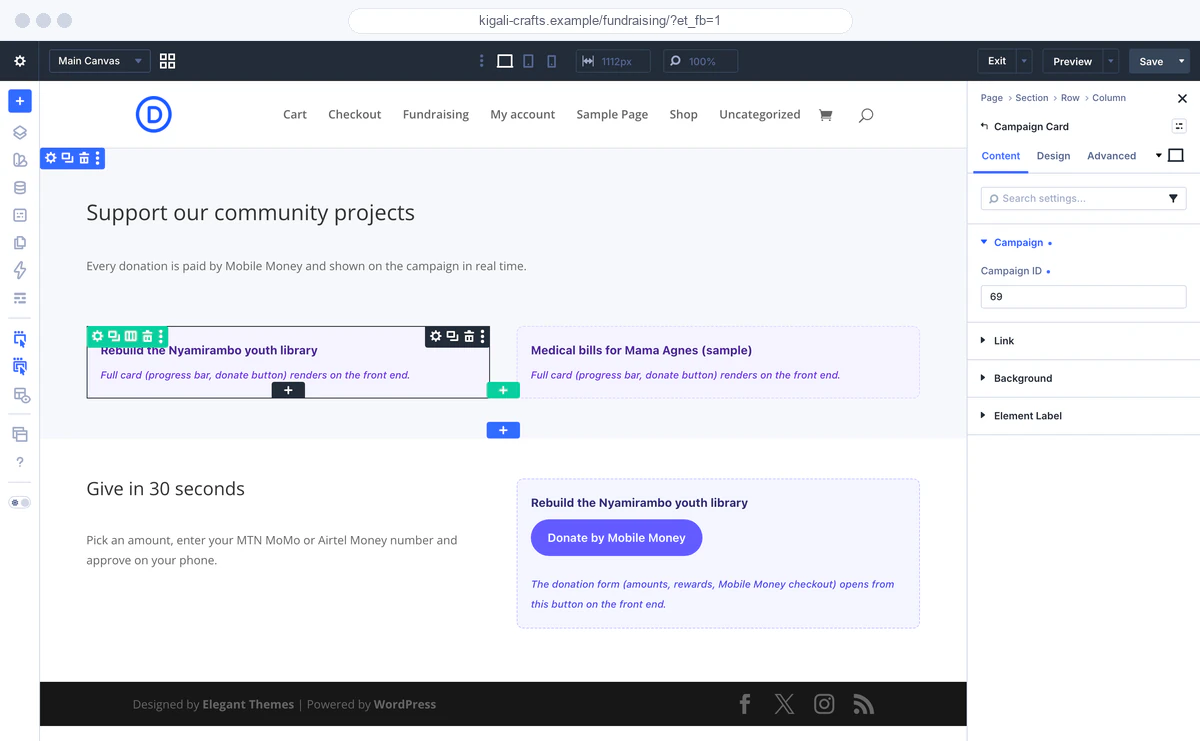The width and height of the screenshot is (1200, 741).
Task: Open the help question mark icon
Action: tap(20, 462)
